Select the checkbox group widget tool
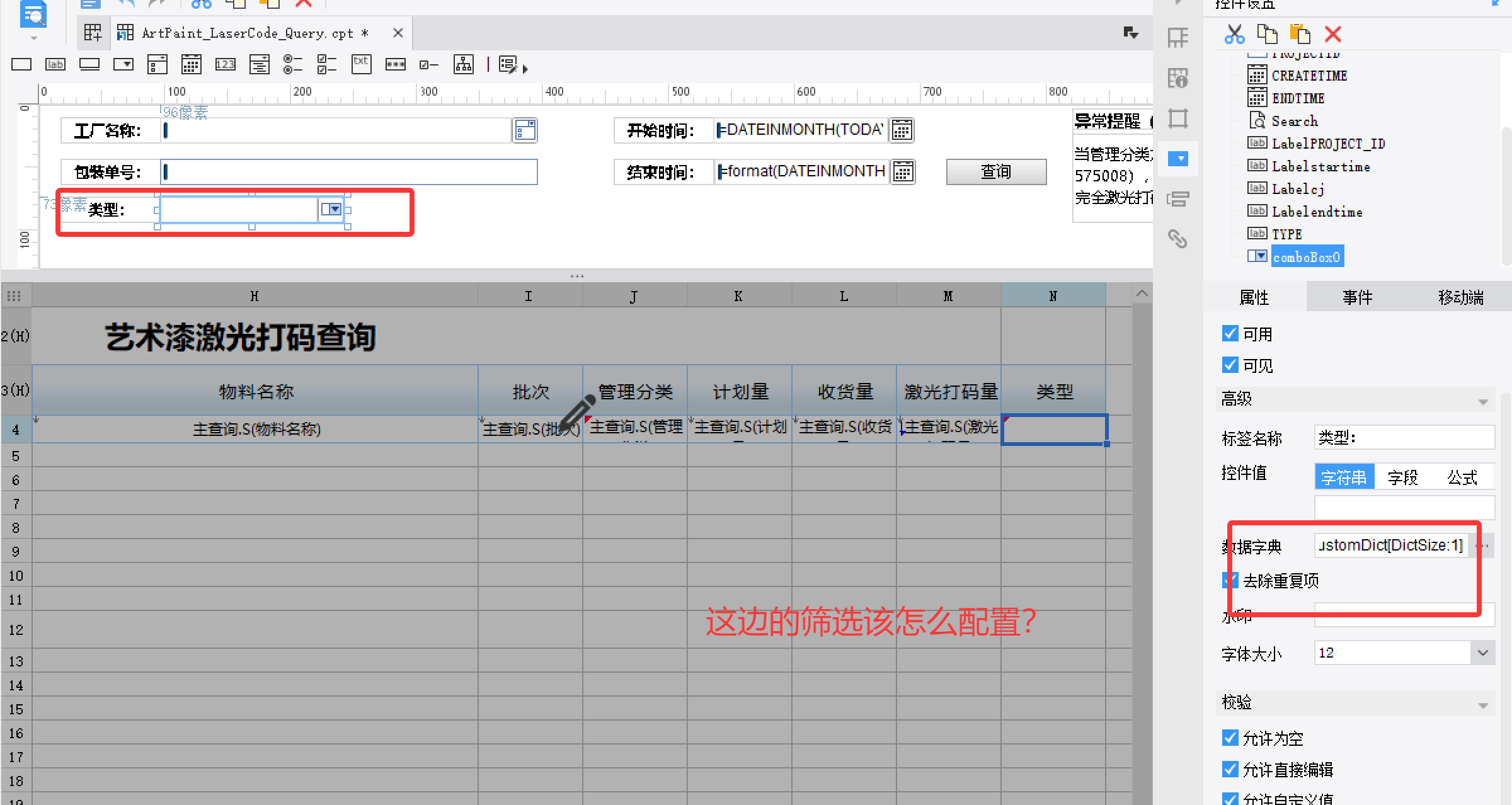Screen dimensions: 1512x805 (327, 64)
